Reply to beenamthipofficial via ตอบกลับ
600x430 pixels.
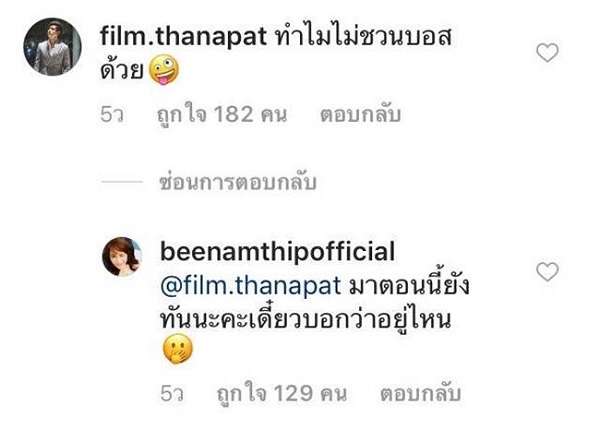point(420,393)
